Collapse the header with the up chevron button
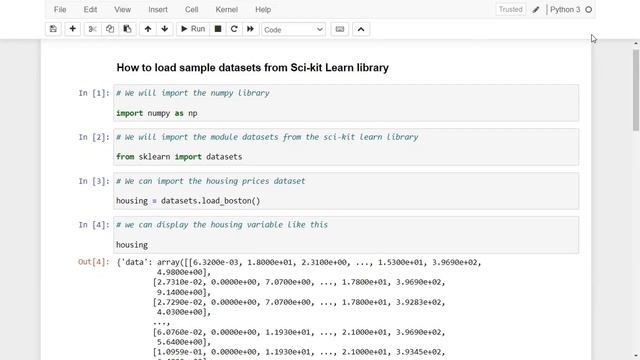The image size is (640, 360). coord(361,29)
